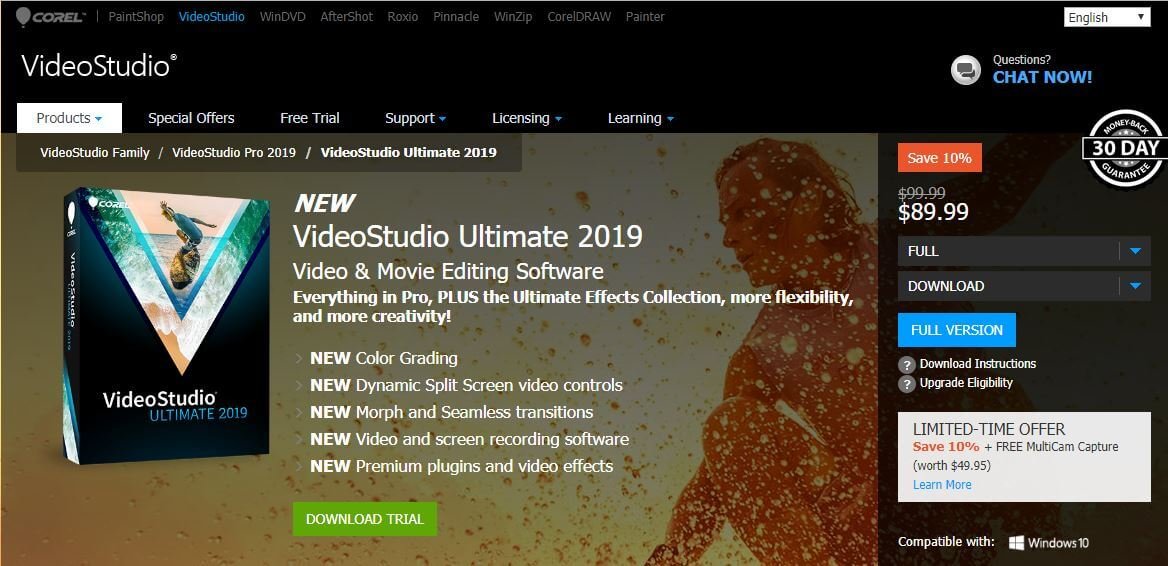Select PaintShop in the top bar
The height and width of the screenshot is (566, 1168).
pyautogui.click(x=136, y=16)
